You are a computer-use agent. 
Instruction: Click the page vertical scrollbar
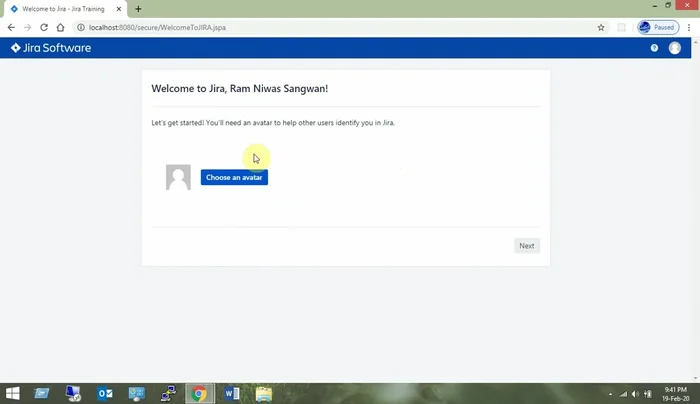[x=696, y=210]
